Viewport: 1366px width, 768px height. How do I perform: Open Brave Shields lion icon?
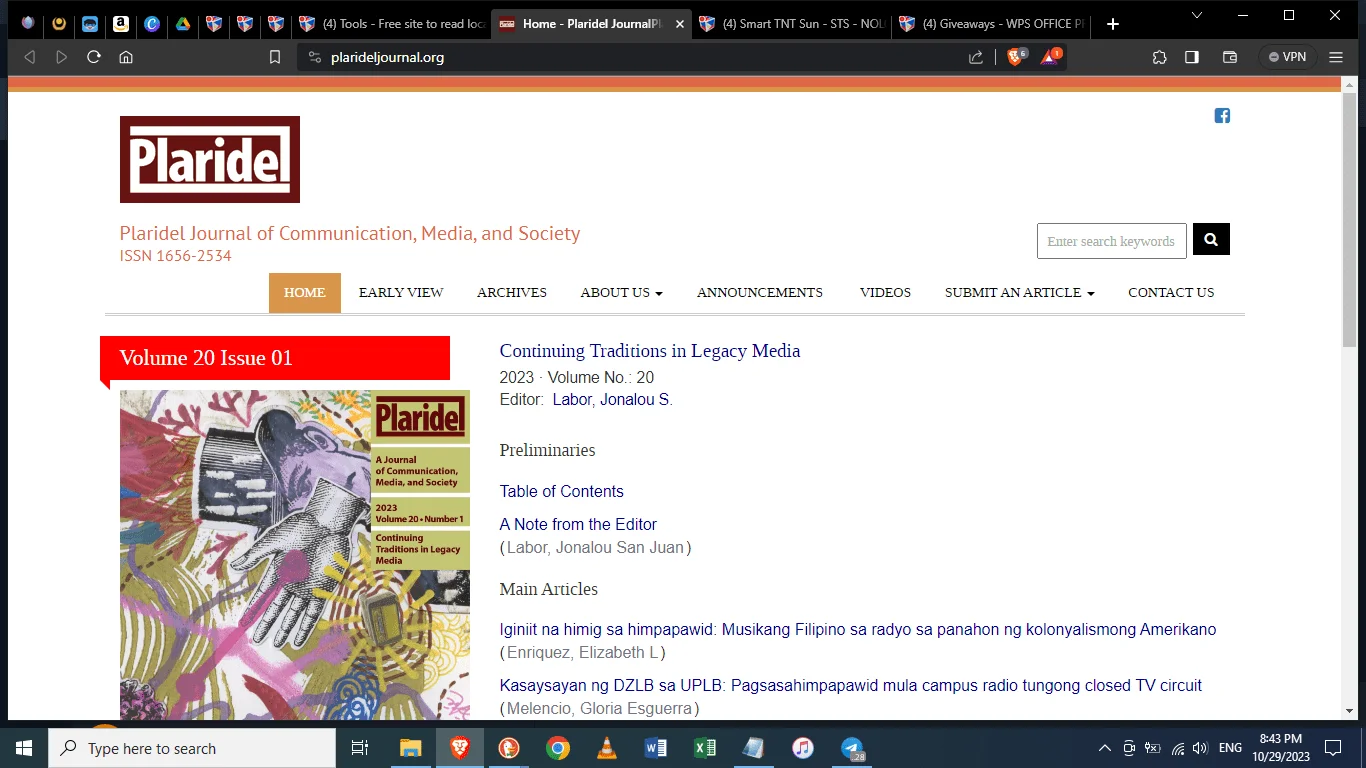click(x=1016, y=57)
